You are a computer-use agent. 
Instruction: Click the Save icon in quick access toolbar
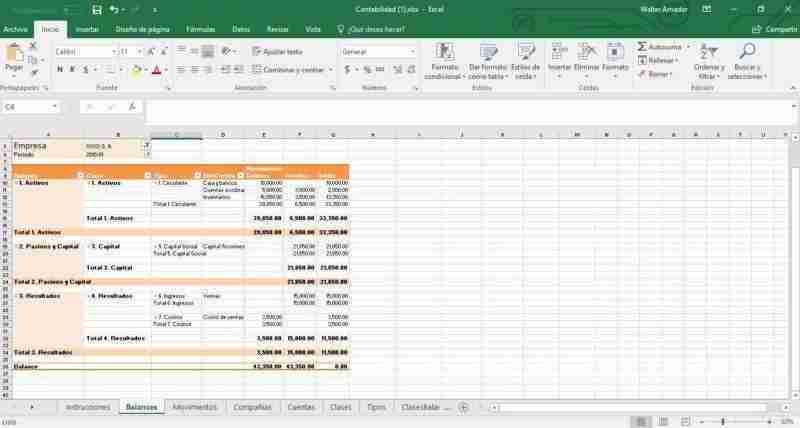pos(96,9)
